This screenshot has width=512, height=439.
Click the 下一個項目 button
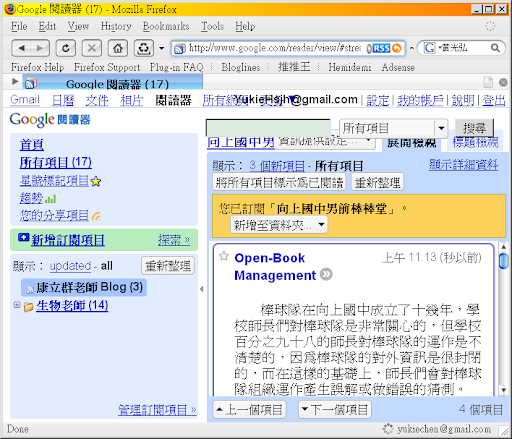tap(335, 409)
